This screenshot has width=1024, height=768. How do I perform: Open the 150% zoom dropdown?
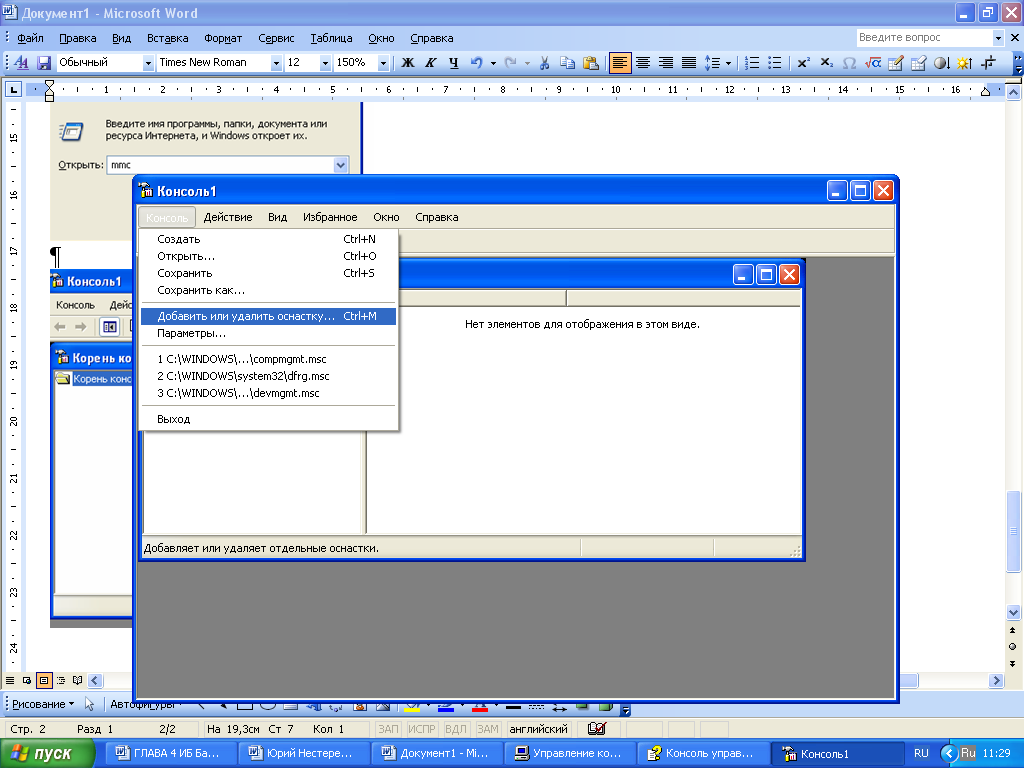pyautogui.click(x=383, y=63)
